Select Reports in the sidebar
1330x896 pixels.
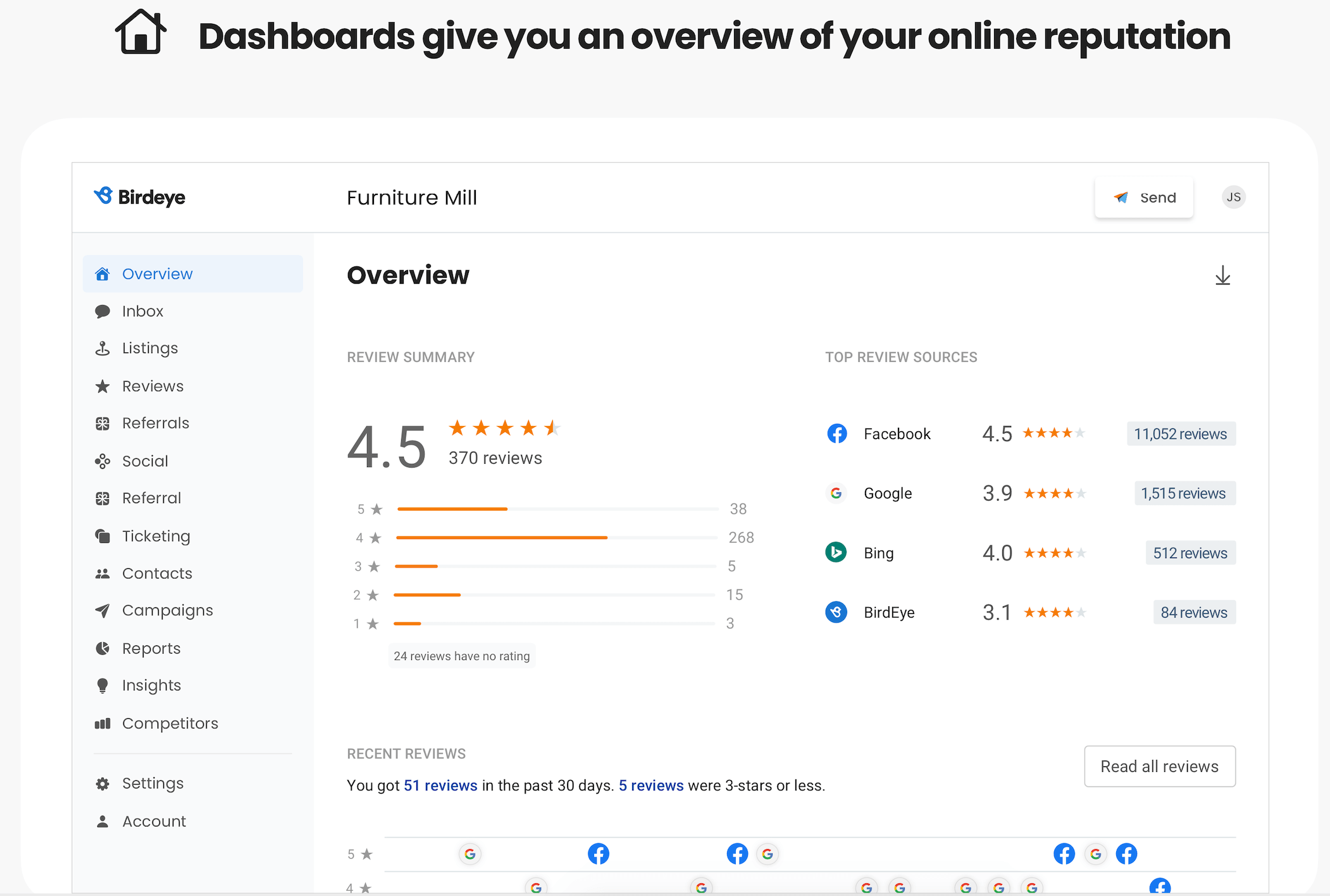click(193, 649)
